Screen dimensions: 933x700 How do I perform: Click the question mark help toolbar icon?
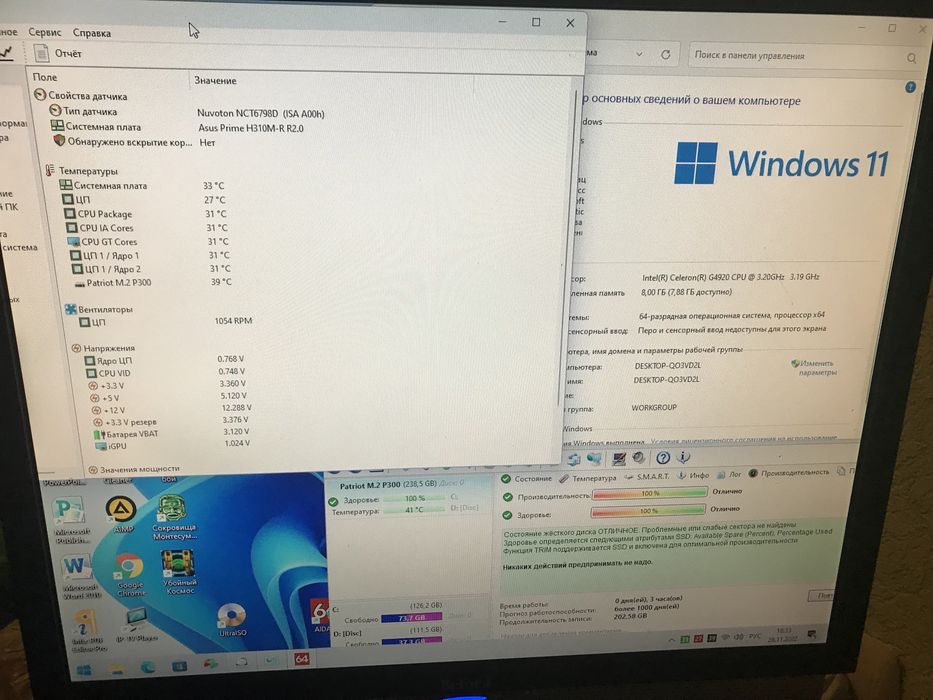coord(663,457)
